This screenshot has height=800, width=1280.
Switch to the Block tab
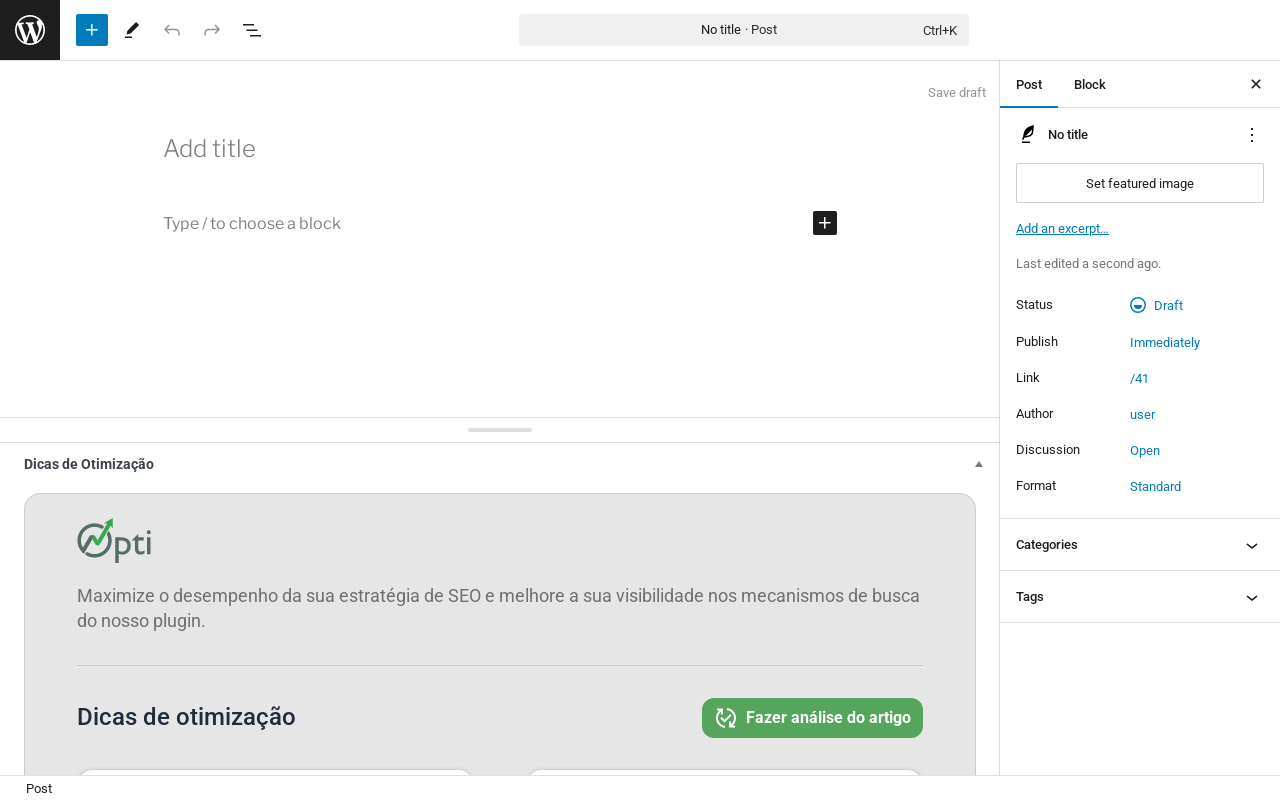tap(1090, 85)
